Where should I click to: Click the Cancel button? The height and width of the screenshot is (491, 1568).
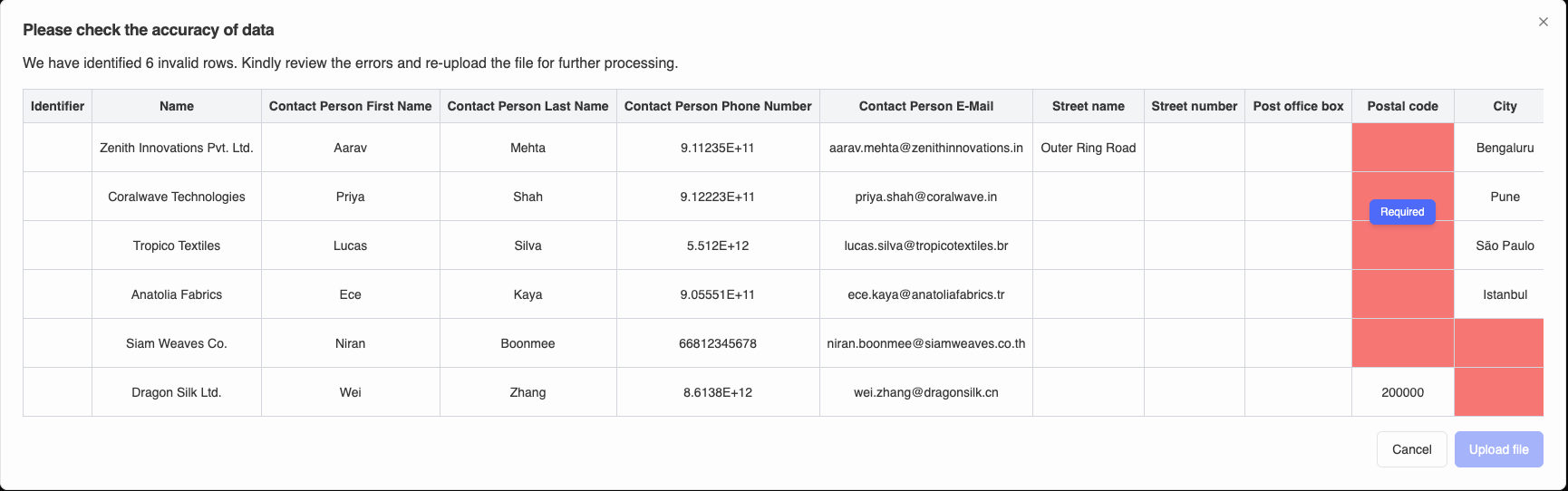(1411, 449)
